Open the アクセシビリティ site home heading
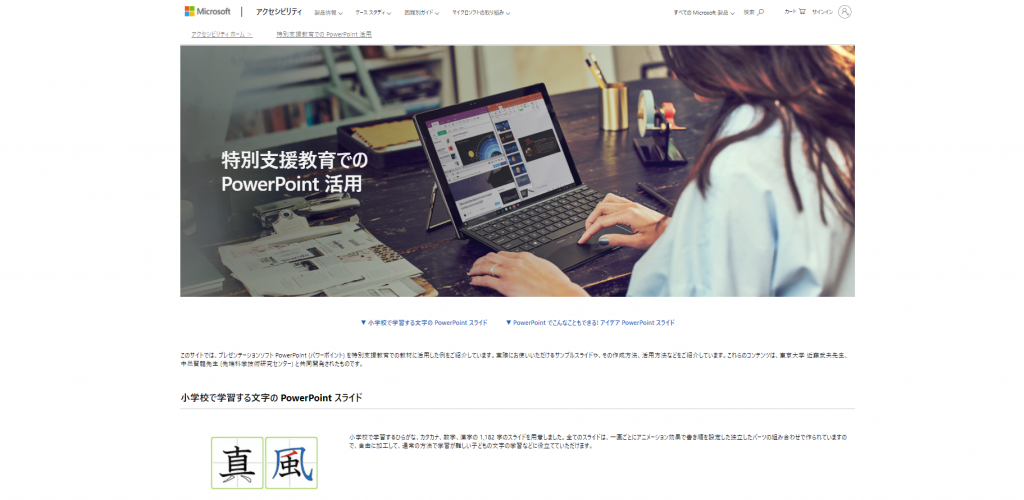1024x500 pixels. tap(279, 12)
